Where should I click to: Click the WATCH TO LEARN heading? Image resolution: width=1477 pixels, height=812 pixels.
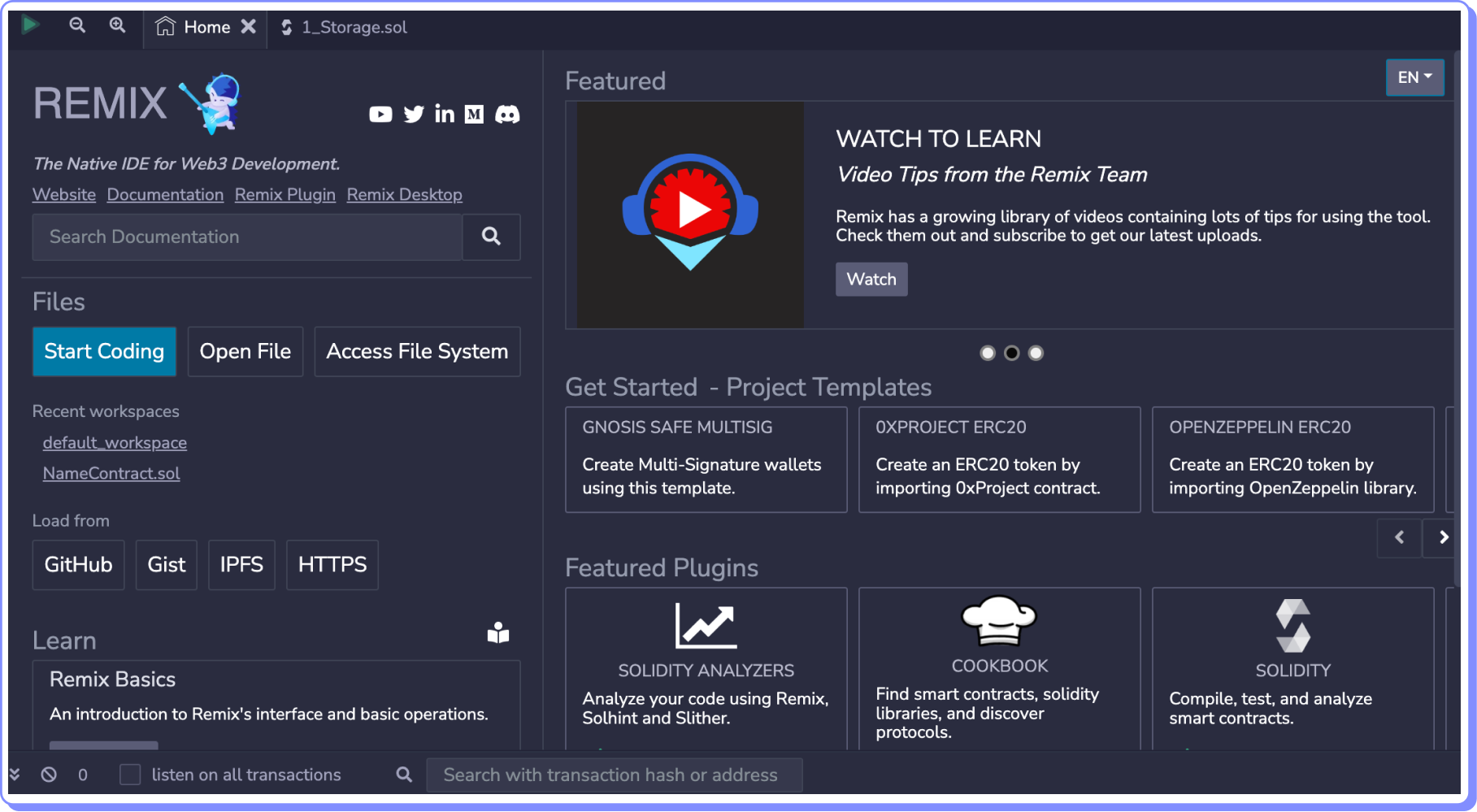coord(939,139)
